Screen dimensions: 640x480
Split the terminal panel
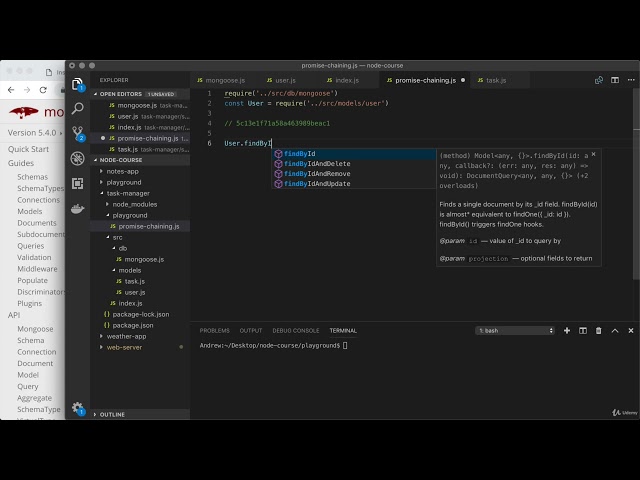tap(583, 331)
